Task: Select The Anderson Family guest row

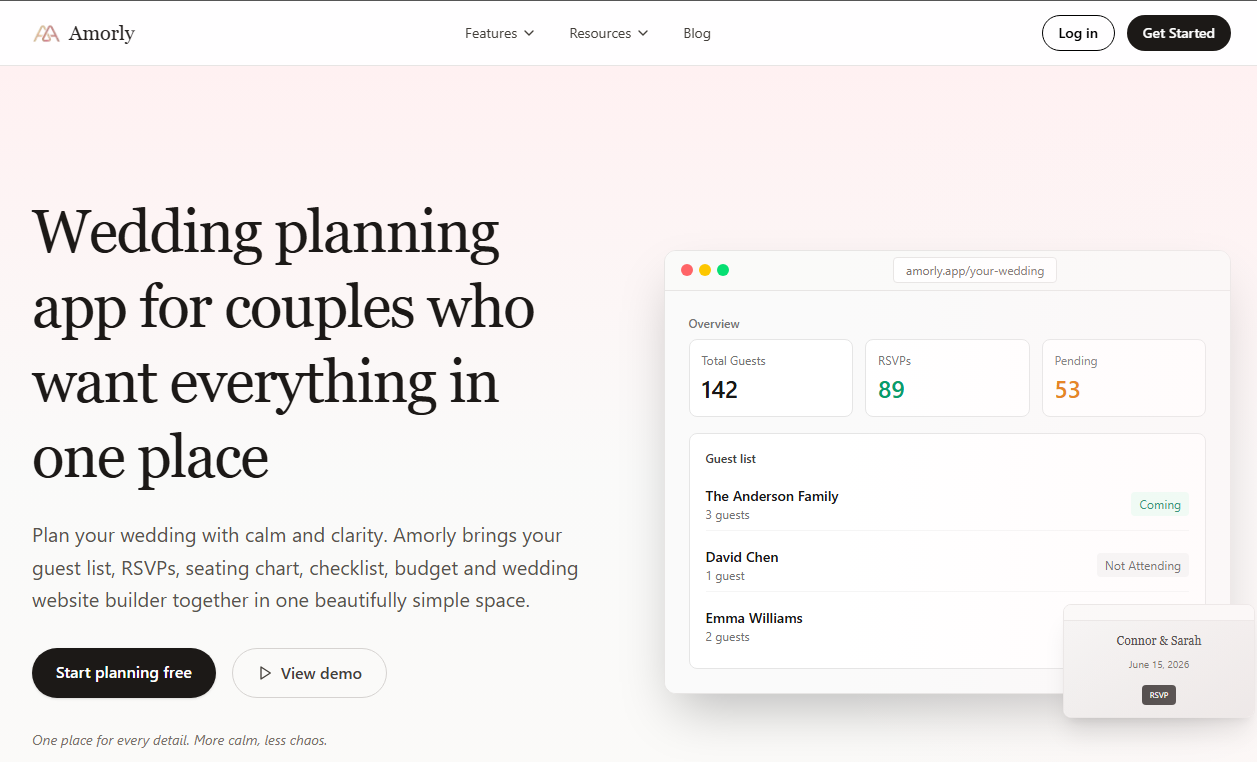Action: pos(947,505)
